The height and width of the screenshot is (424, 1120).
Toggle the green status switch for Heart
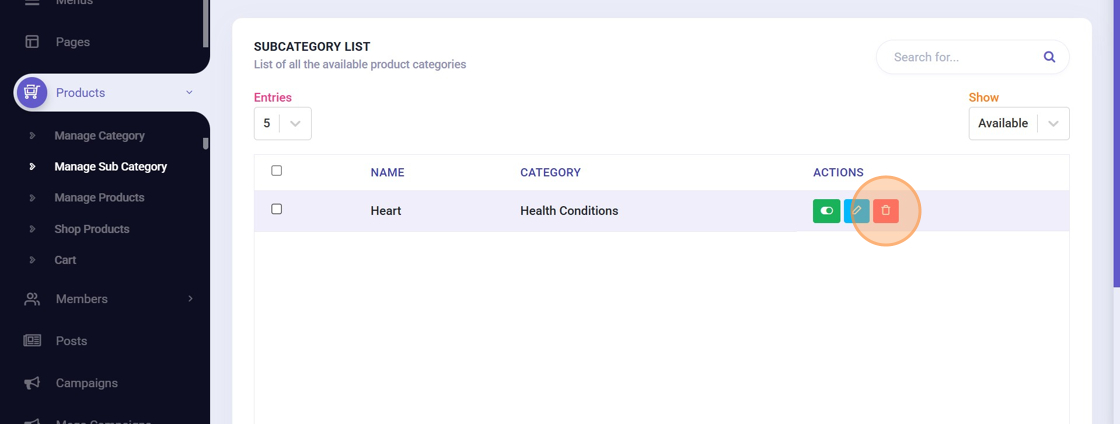pyautogui.click(x=827, y=211)
